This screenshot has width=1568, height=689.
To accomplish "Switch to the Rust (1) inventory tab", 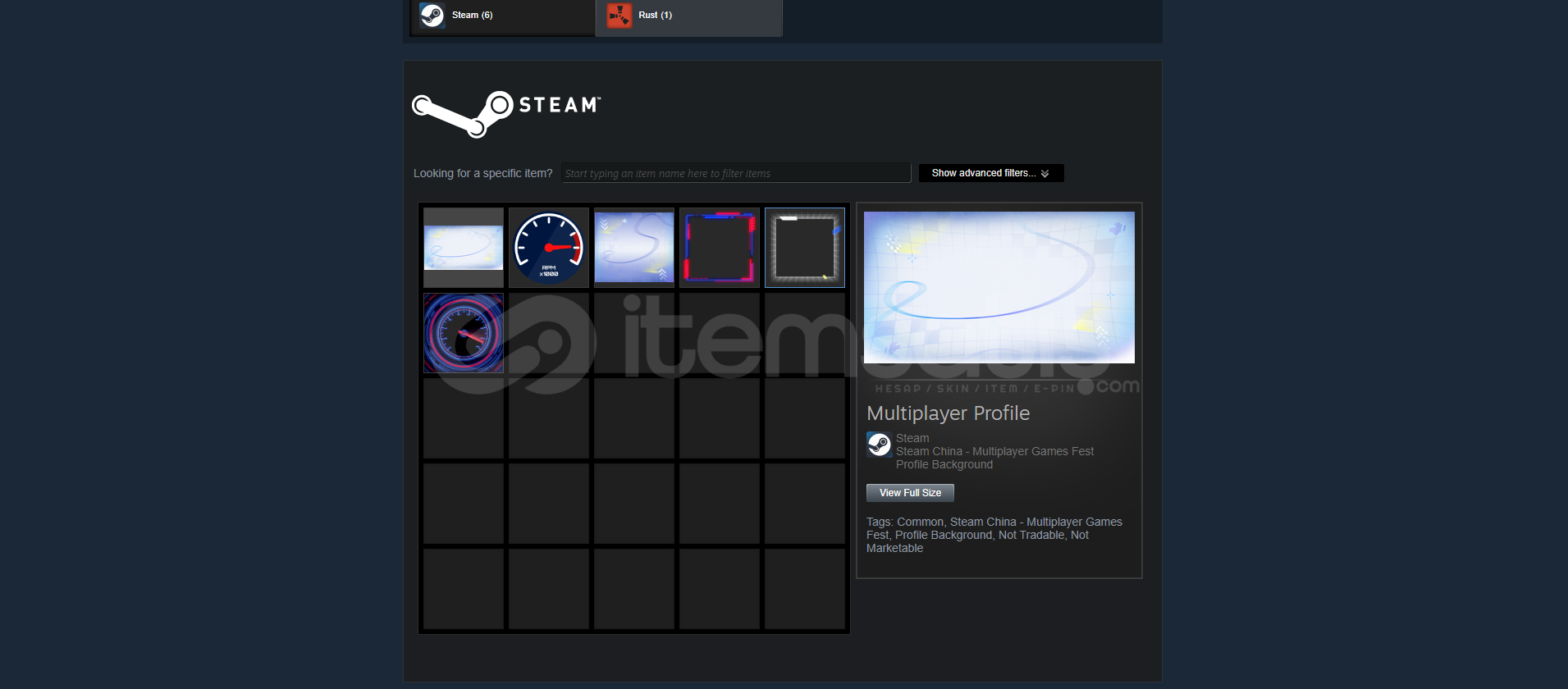I will 688,16.
